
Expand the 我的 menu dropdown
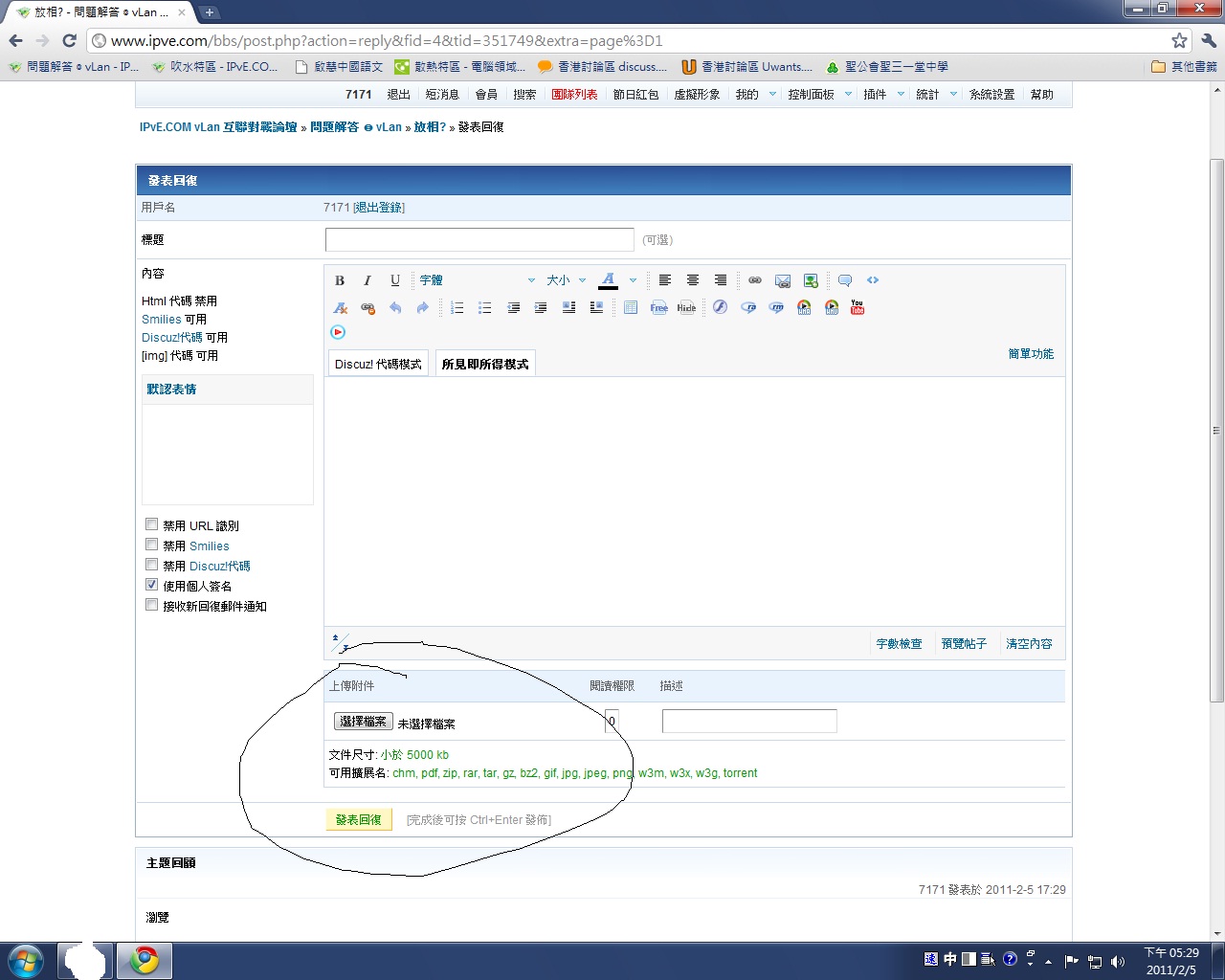(x=773, y=94)
